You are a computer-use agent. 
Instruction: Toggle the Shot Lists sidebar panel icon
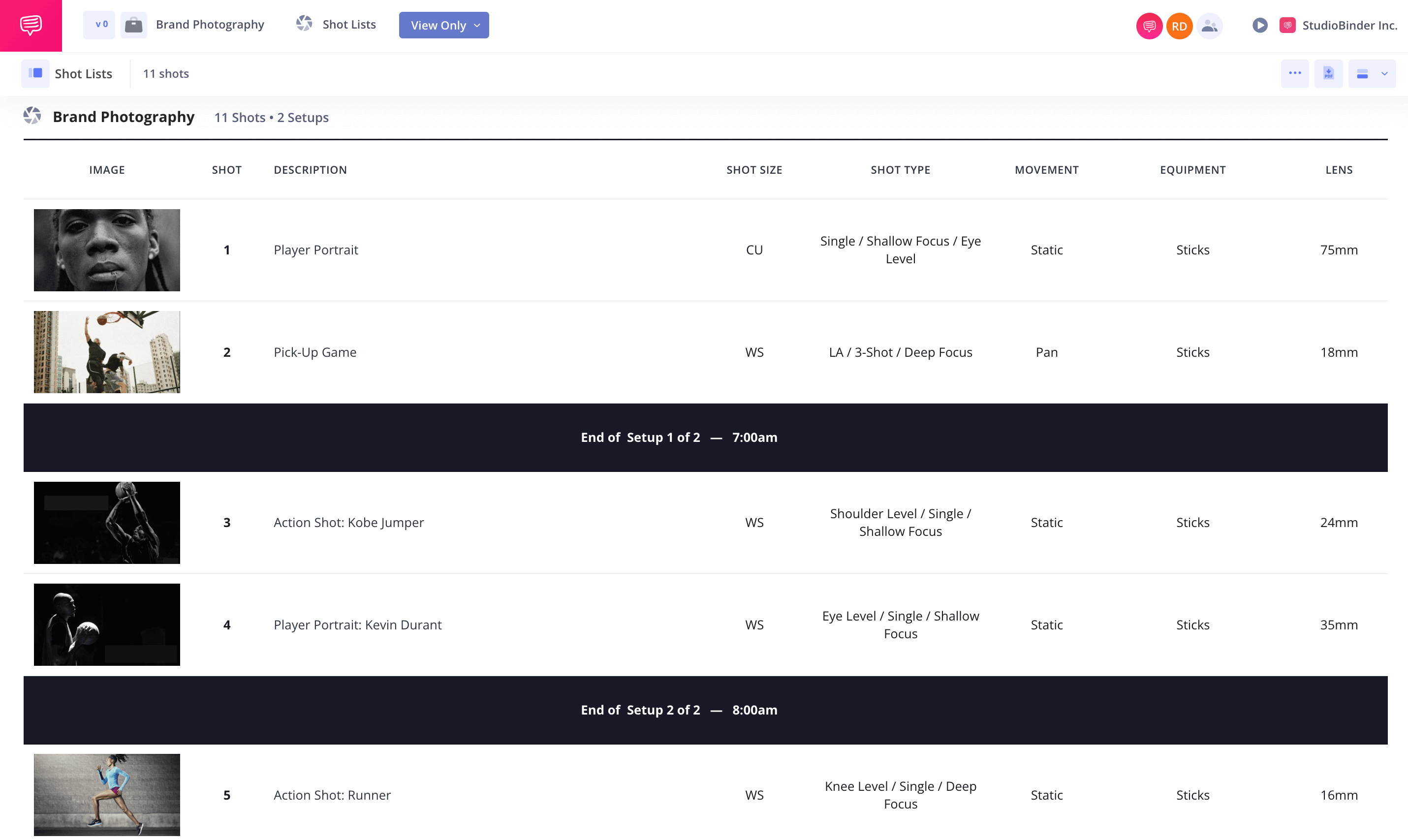click(35, 74)
